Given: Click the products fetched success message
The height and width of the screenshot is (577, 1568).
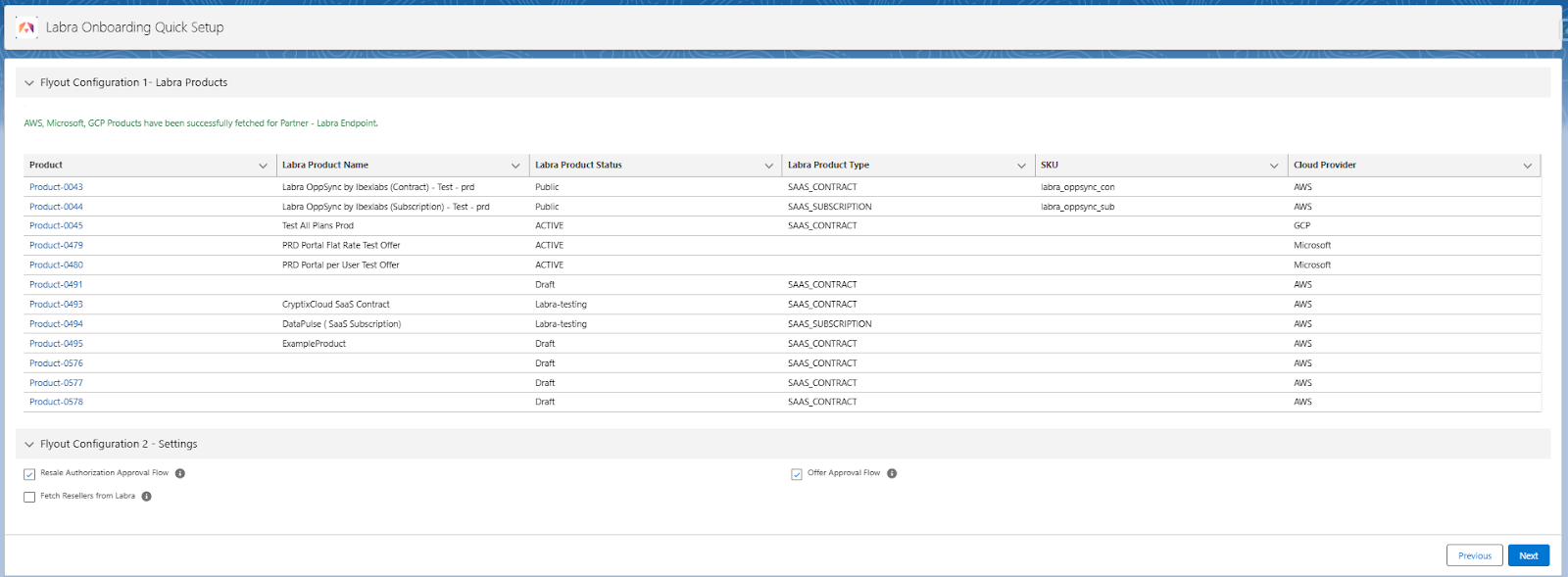Looking at the screenshot, I should click(x=201, y=123).
